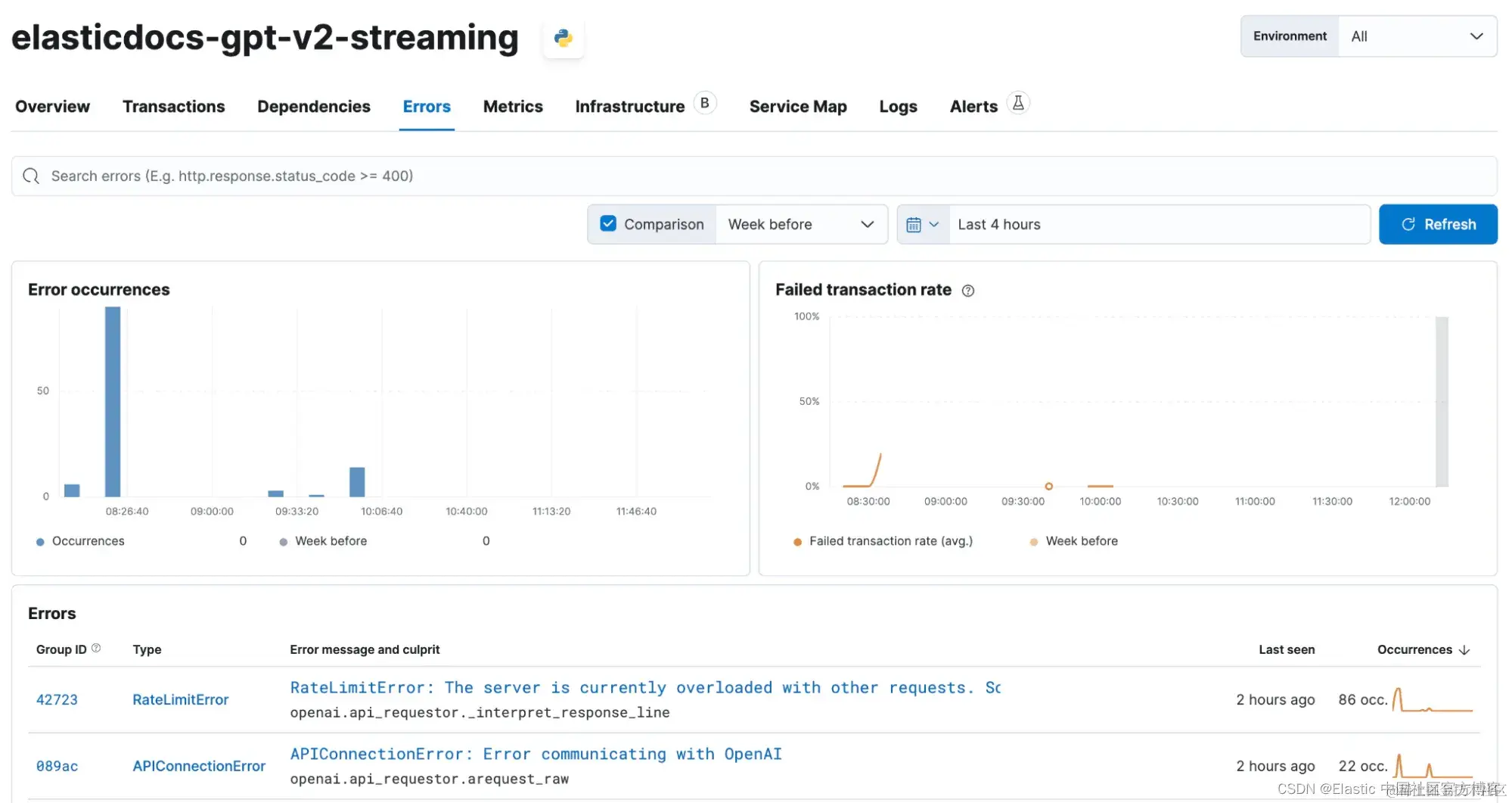1512x803 pixels.
Task: Click the 22 occ. value
Action: [x=1363, y=766]
